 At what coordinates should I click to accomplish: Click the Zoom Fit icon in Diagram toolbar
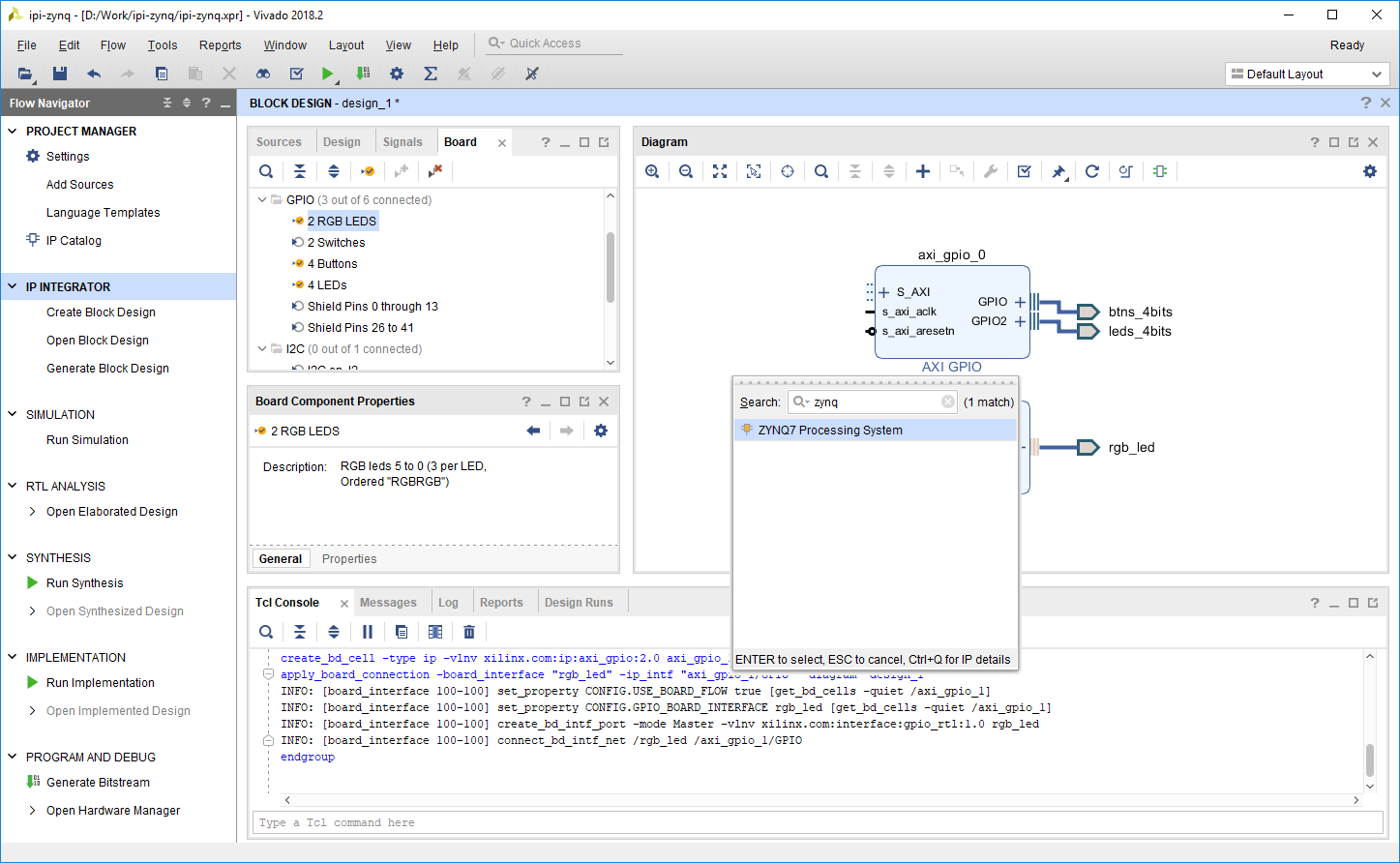pos(720,171)
